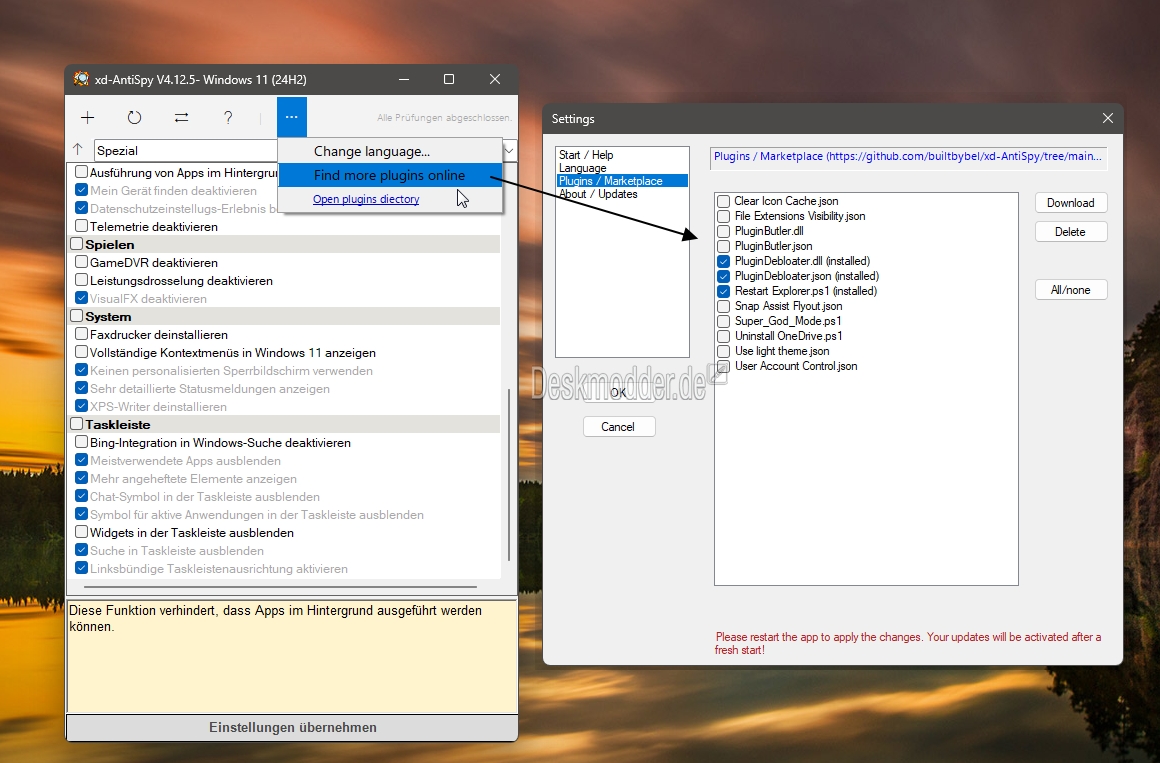Viewport: 1160px width, 763px height.
Task: Uncheck Suche in Taskleiste ausblenden
Action: point(81,550)
